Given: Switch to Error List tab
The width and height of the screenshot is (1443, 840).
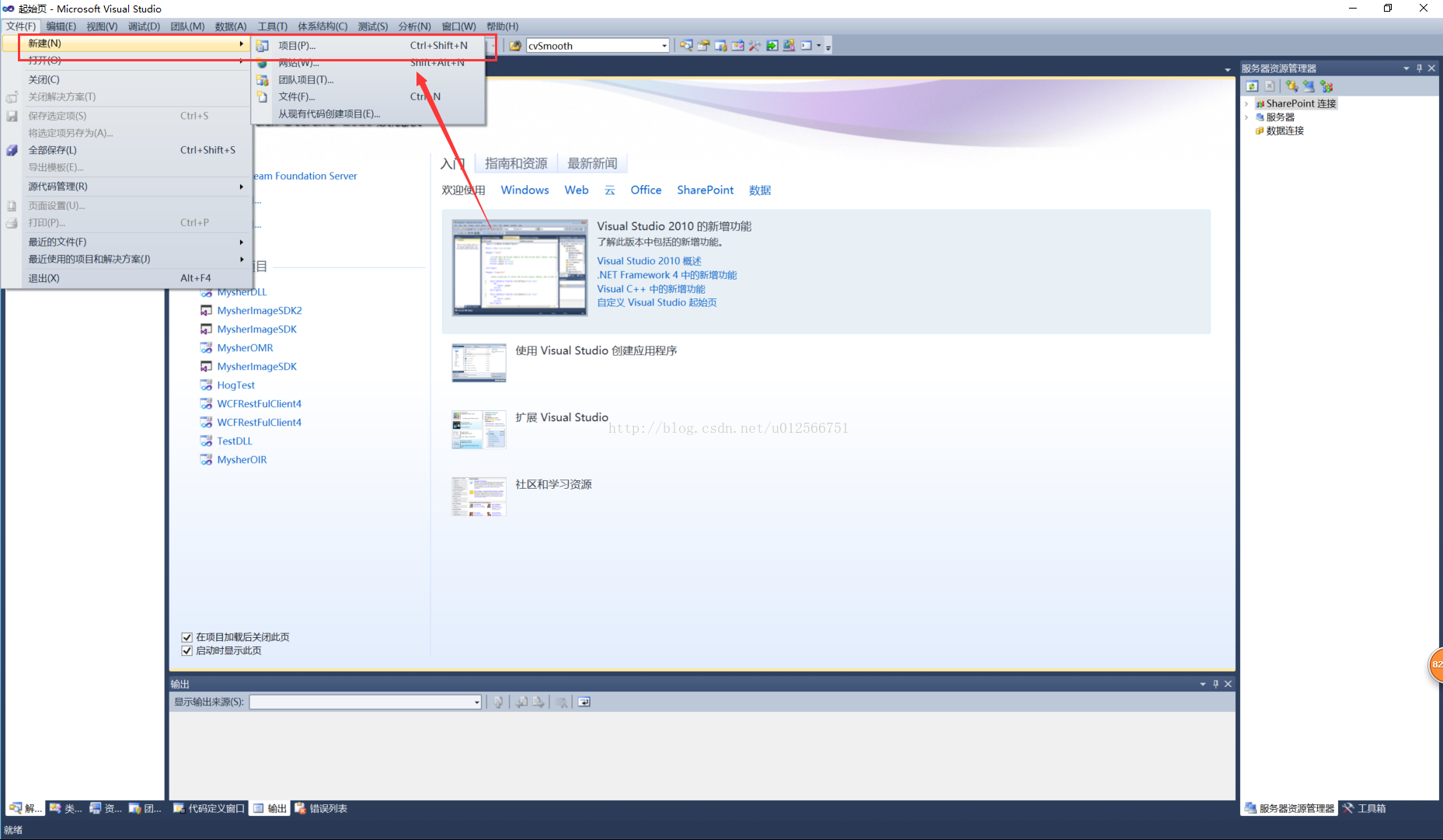Looking at the screenshot, I should click(x=321, y=808).
